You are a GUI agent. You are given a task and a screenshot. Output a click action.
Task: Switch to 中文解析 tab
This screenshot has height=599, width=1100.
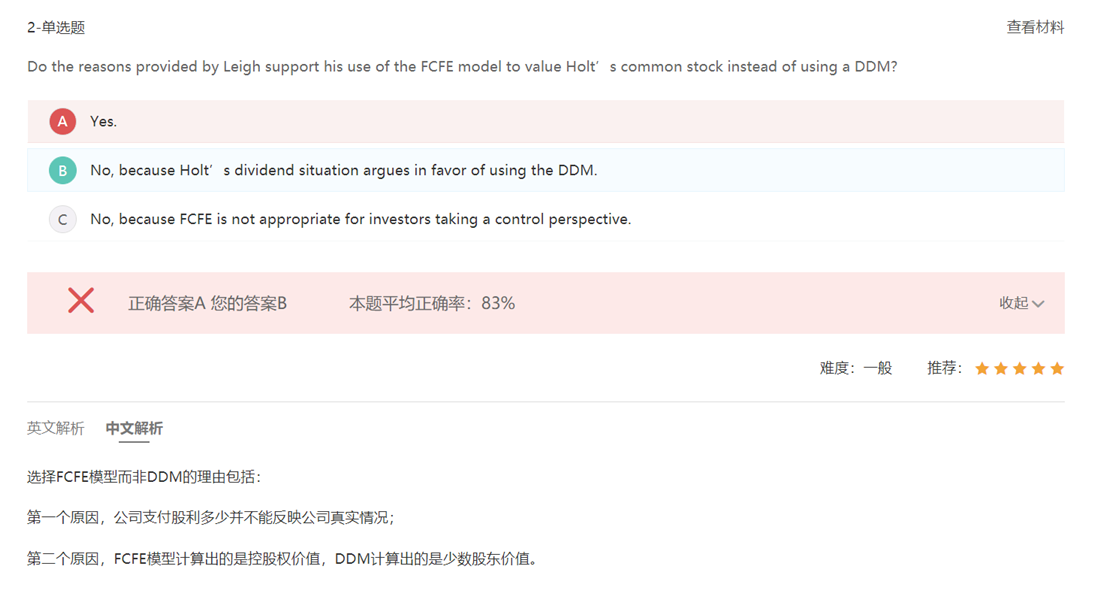point(134,428)
